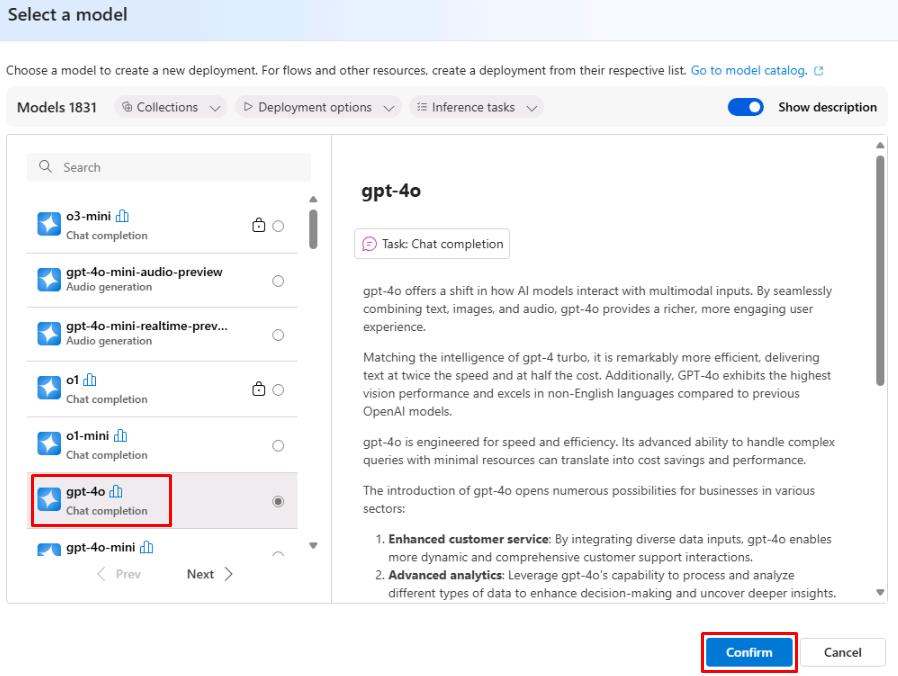Open the Go to model catalog link

coord(749,70)
